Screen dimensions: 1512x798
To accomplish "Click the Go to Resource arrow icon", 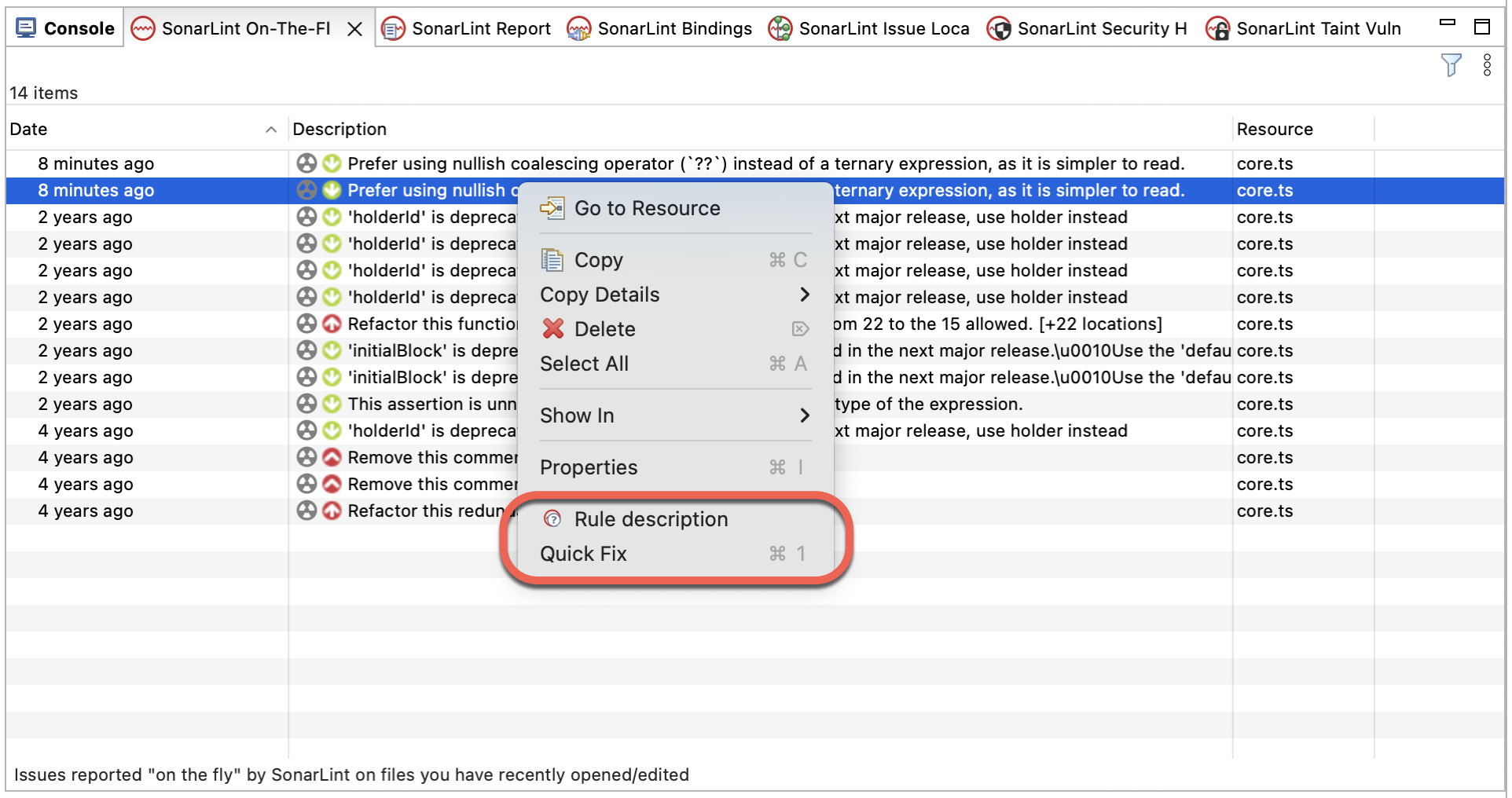I will click(552, 208).
